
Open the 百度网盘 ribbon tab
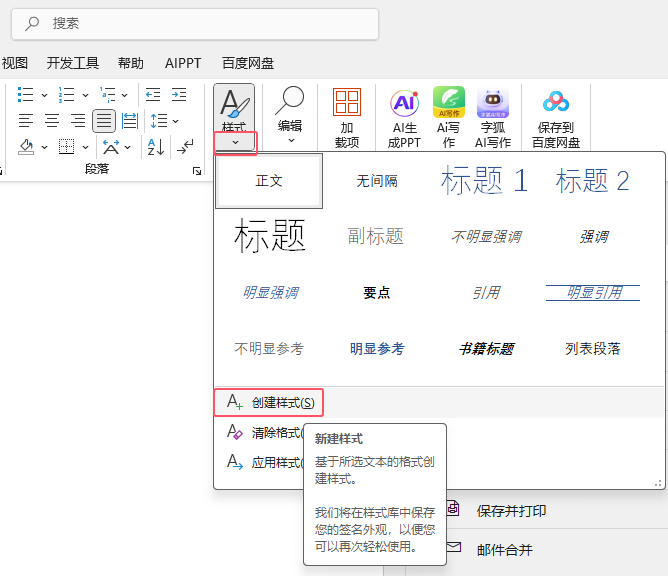click(248, 63)
